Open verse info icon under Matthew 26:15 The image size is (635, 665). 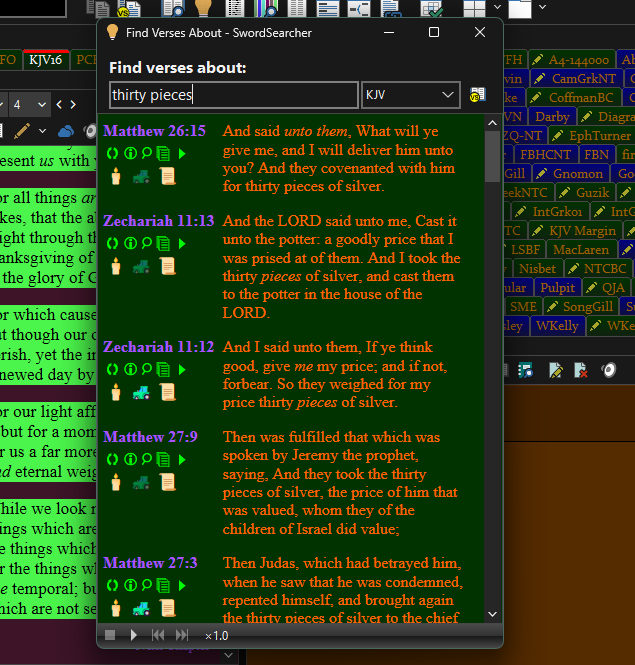click(130, 153)
